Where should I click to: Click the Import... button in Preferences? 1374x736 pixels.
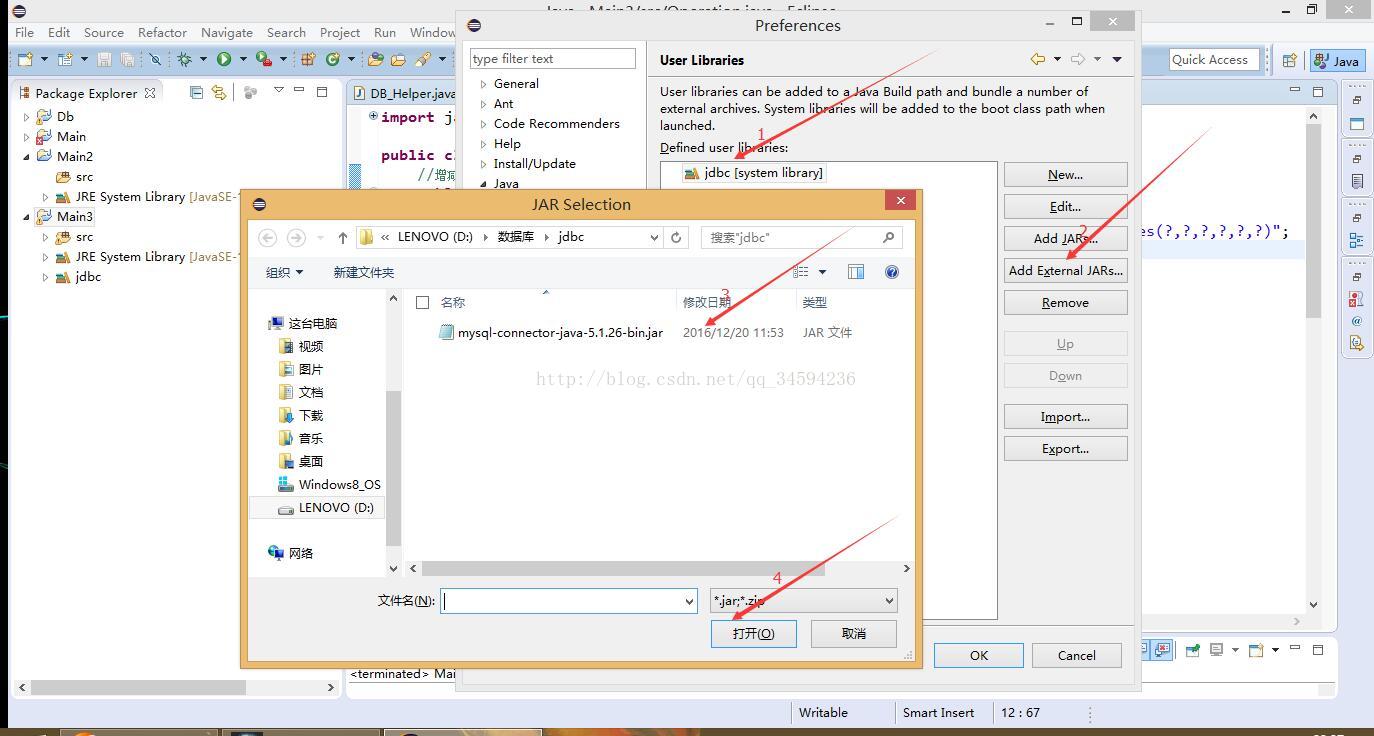coord(1065,416)
